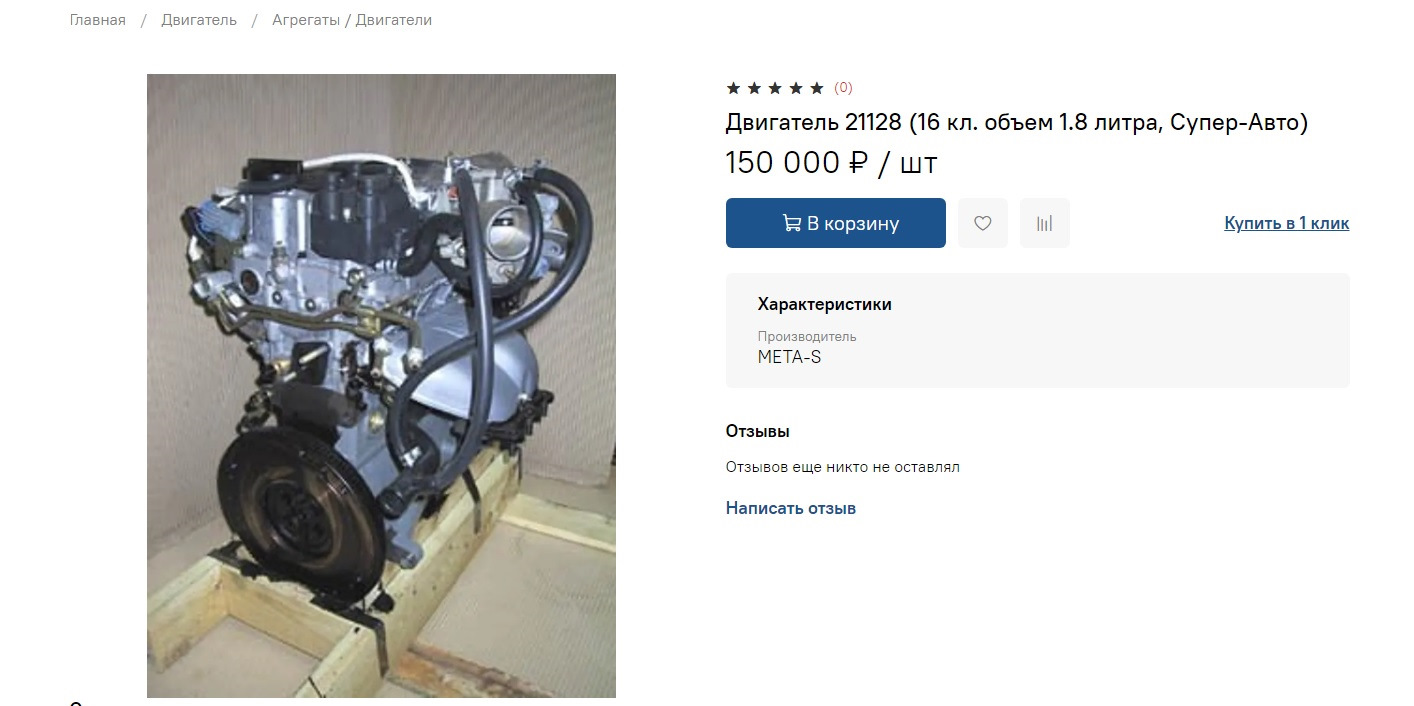The width and height of the screenshot is (1414, 706).
Task: Click the review count (0)
Action: 843,88
